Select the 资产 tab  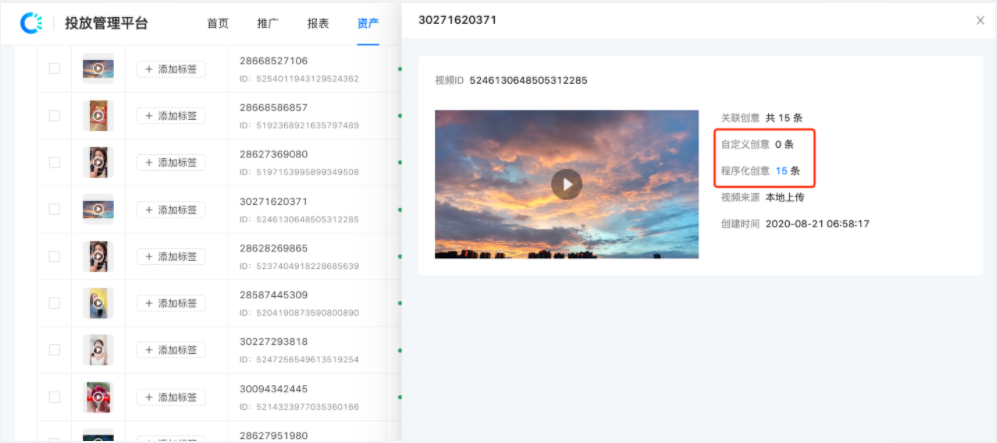[368, 24]
